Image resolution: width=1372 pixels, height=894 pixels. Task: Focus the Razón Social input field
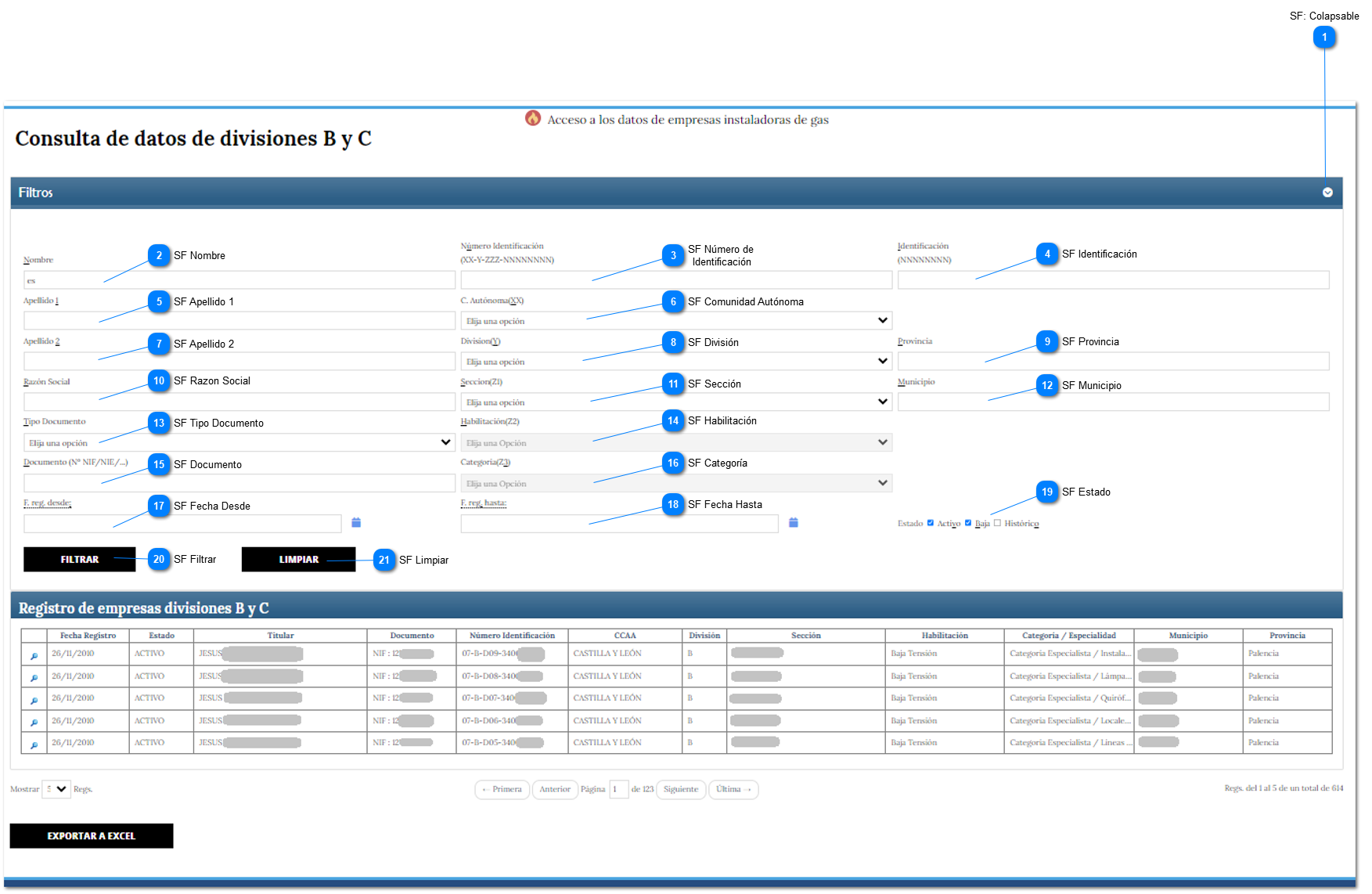click(239, 402)
